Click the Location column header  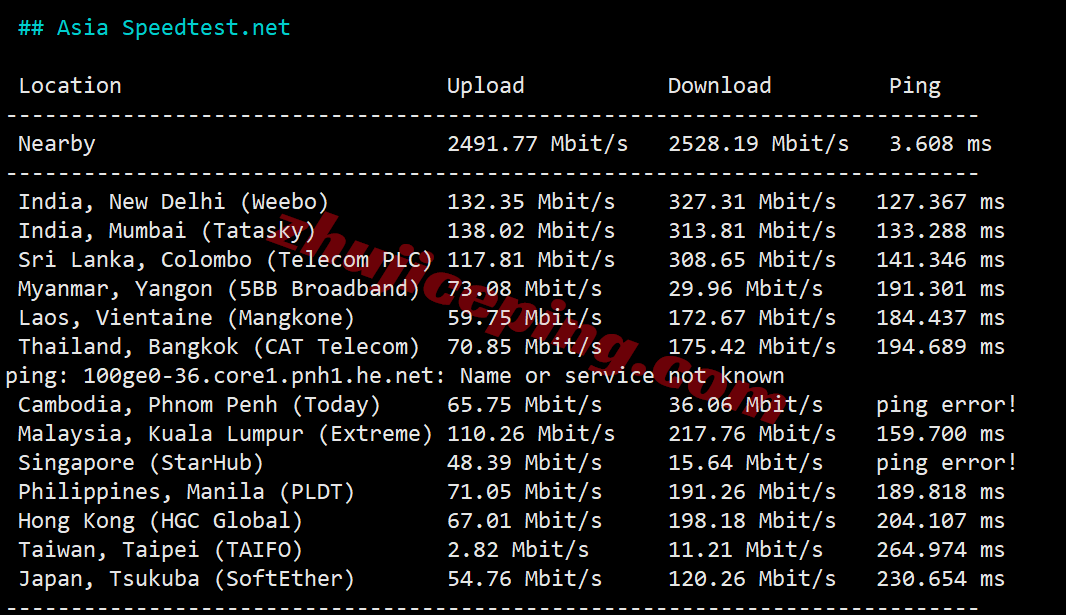[x=70, y=86]
